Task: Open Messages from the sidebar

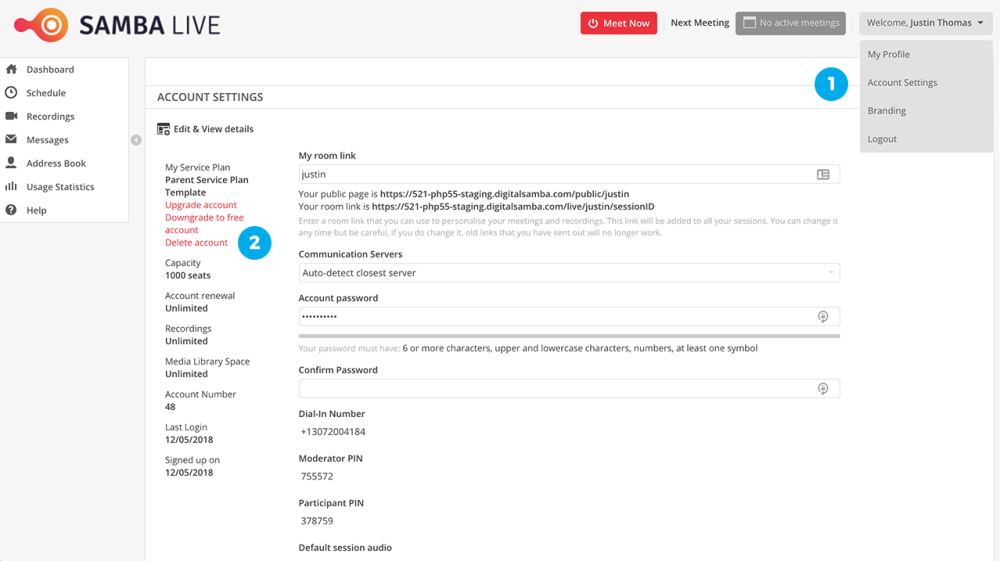Action: point(47,140)
